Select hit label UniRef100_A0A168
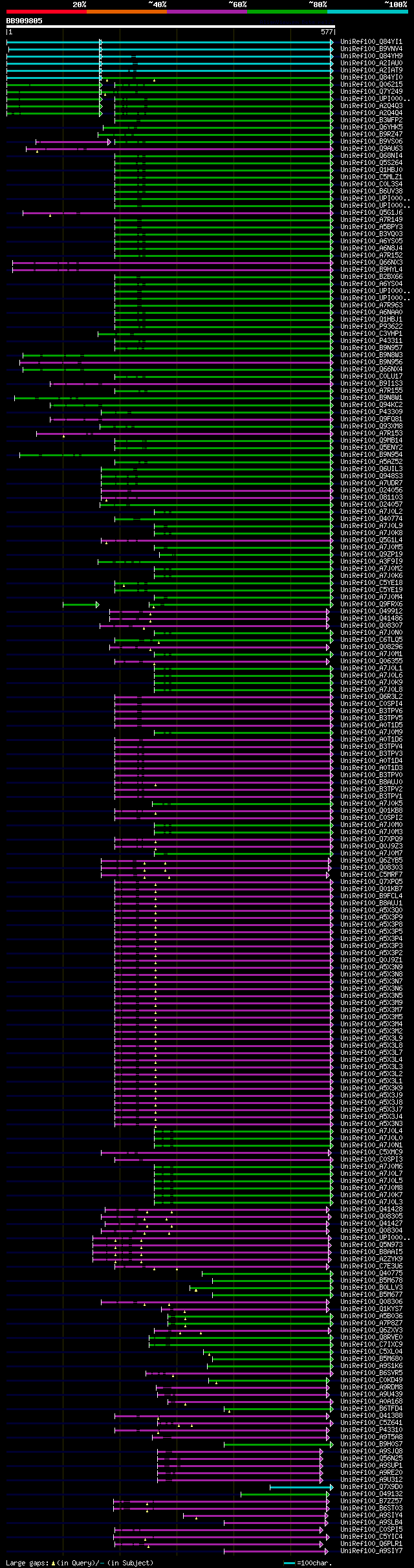414x1568 pixels. [371, 1401]
